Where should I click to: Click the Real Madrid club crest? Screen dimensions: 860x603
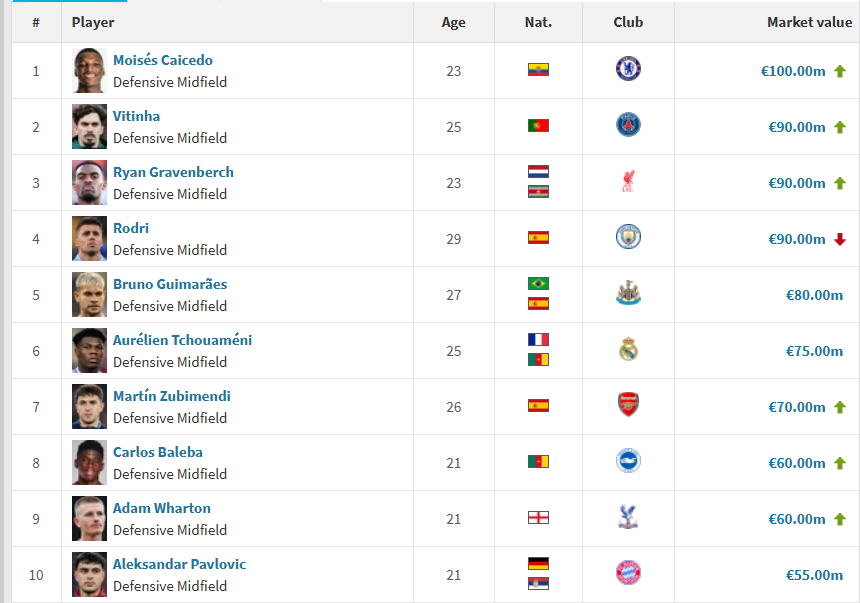tap(628, 350)
